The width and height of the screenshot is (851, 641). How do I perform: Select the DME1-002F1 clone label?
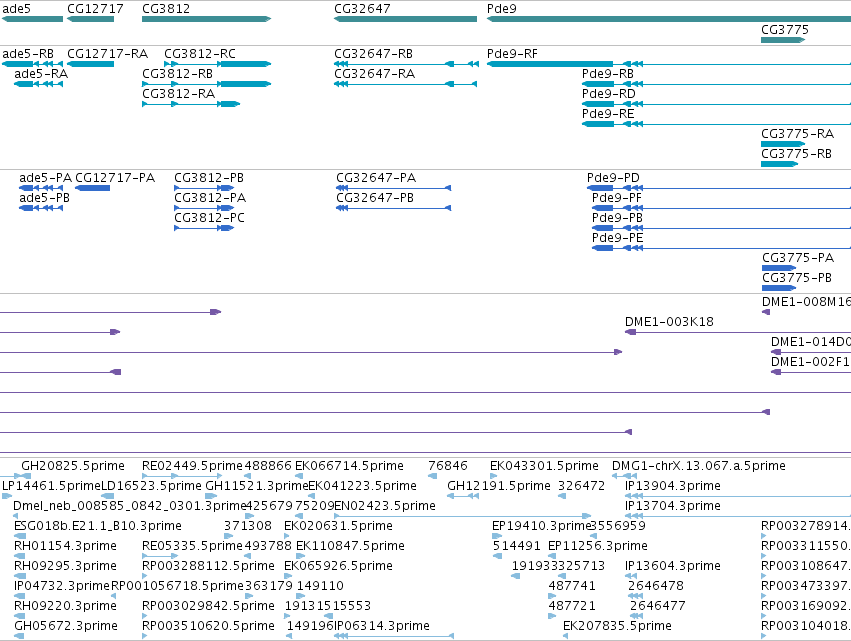click(x=811, y=362)
